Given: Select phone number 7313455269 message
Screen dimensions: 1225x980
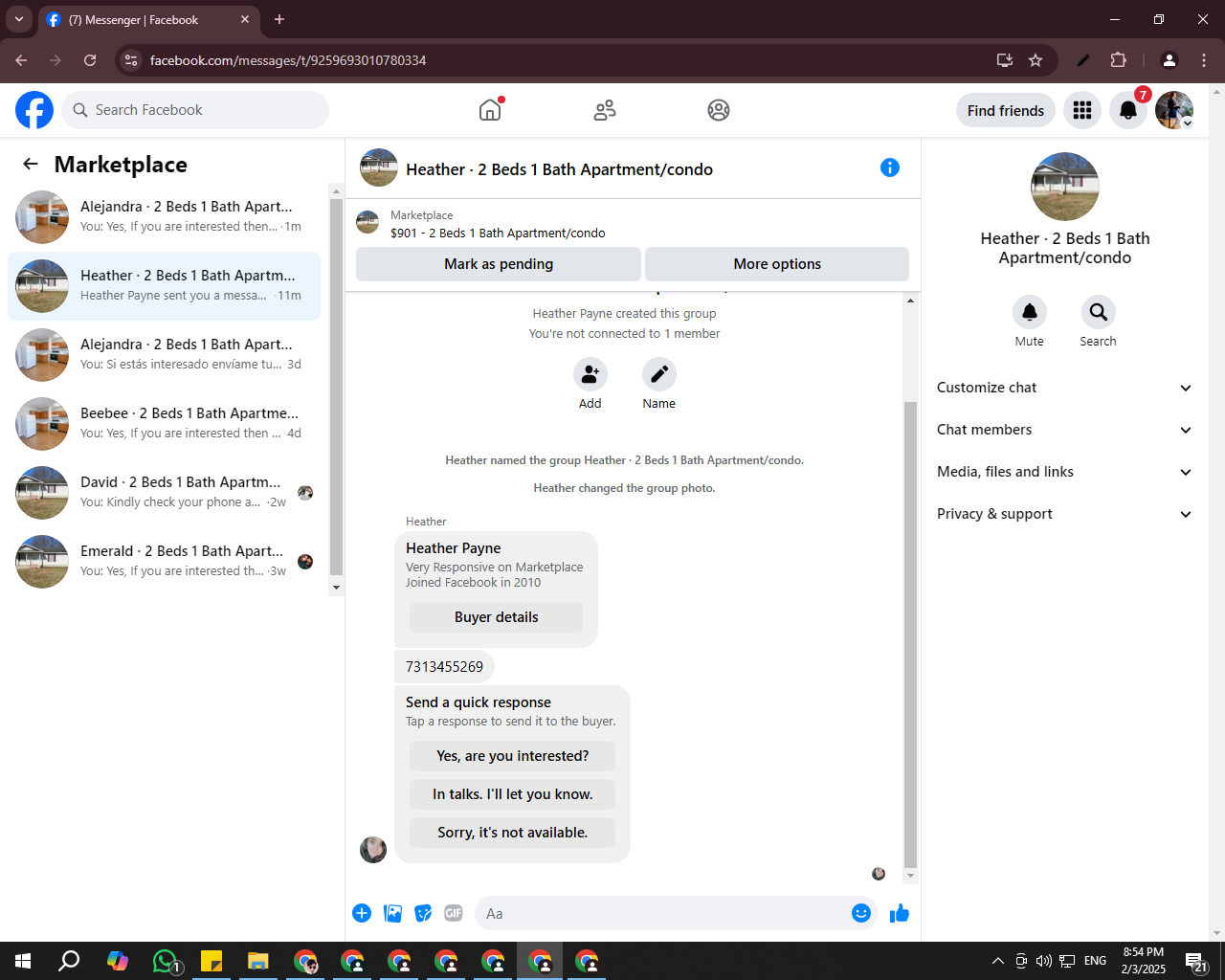Looking at the screenshot, I should [444, 667].
